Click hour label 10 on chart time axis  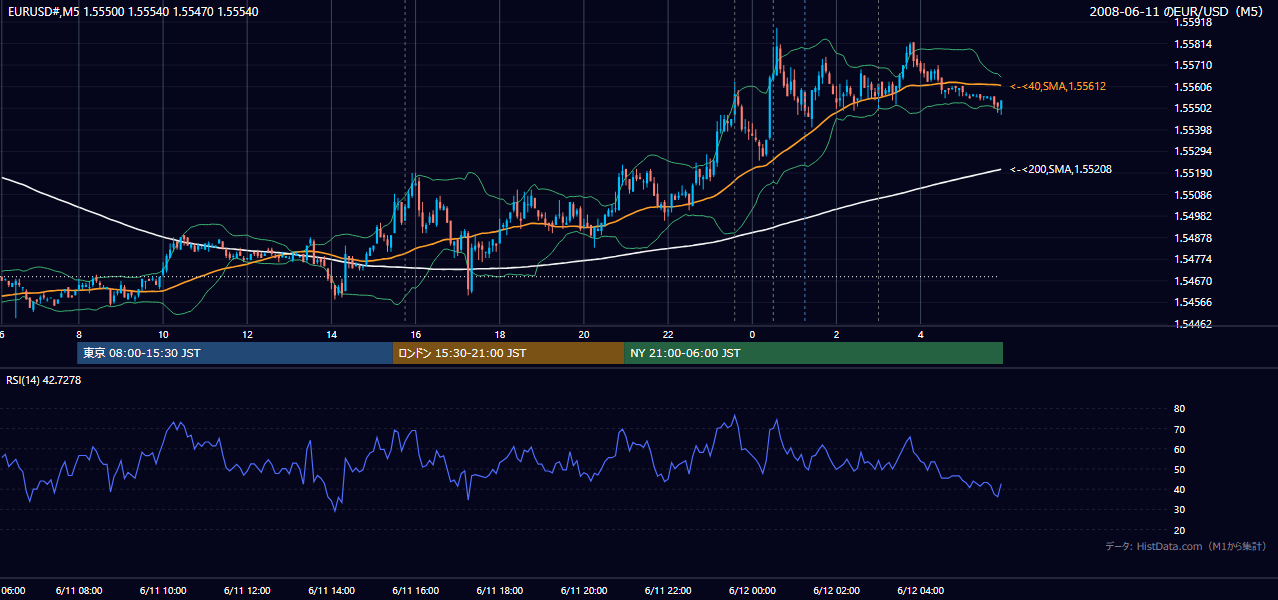tap(163, 335)
